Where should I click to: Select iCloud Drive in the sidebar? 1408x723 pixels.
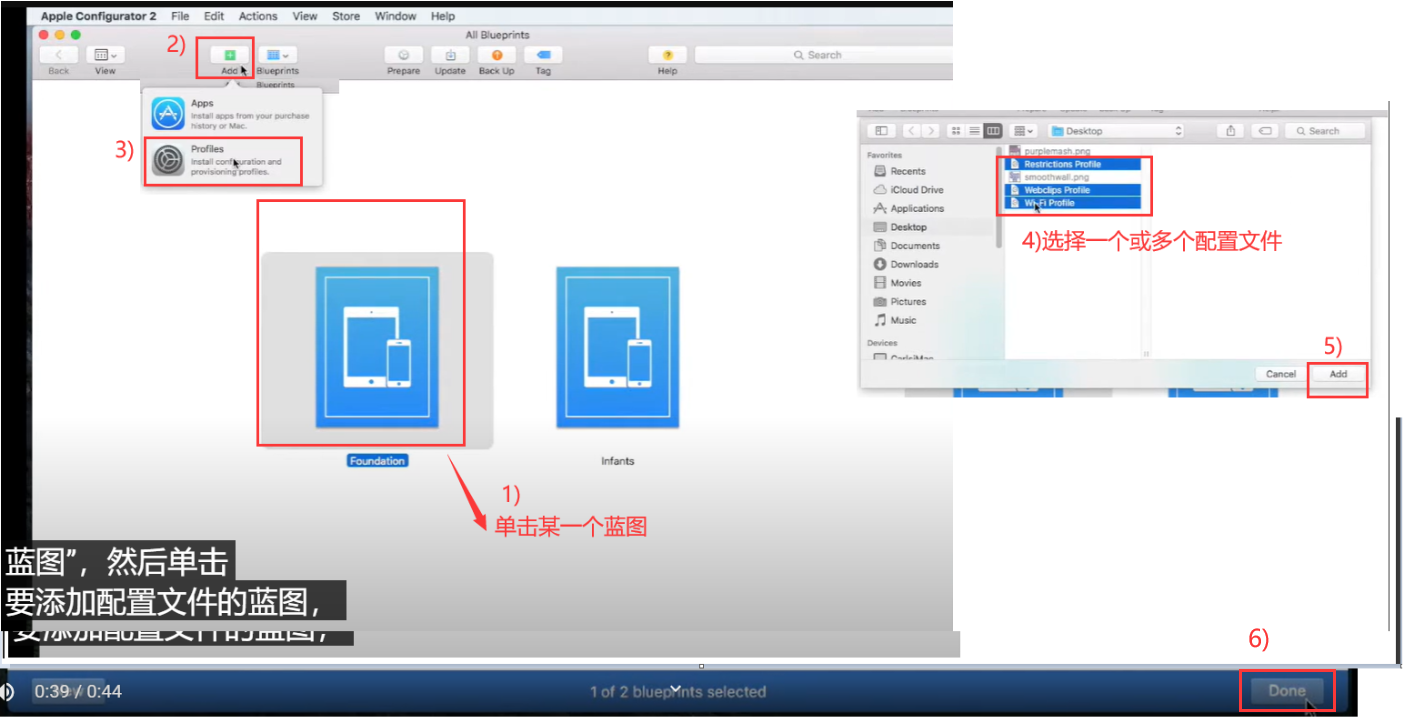click(x=908, y=190)
